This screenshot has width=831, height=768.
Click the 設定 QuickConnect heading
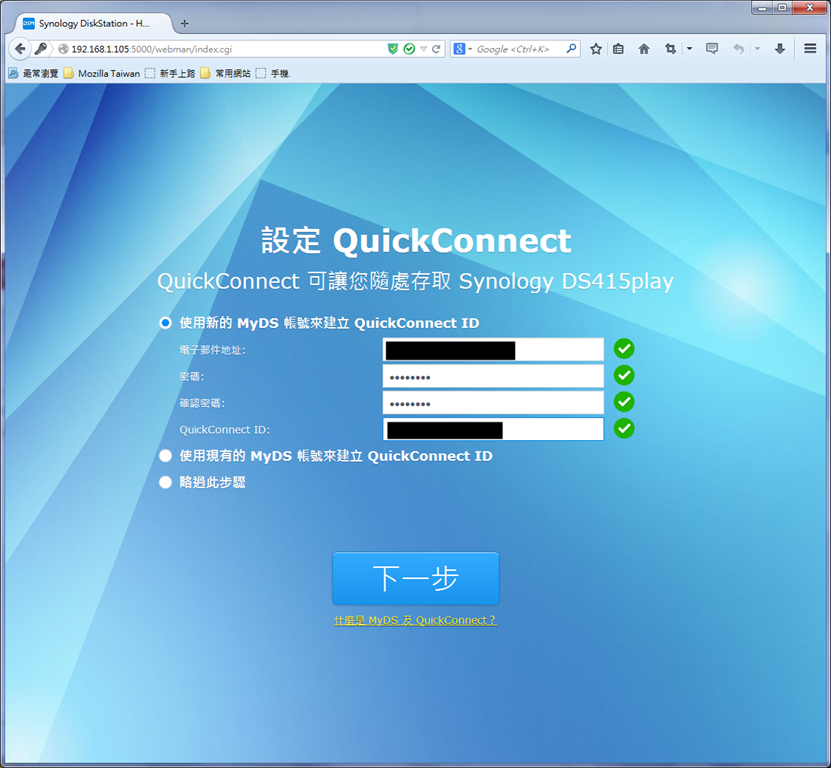tap(416, 241)
